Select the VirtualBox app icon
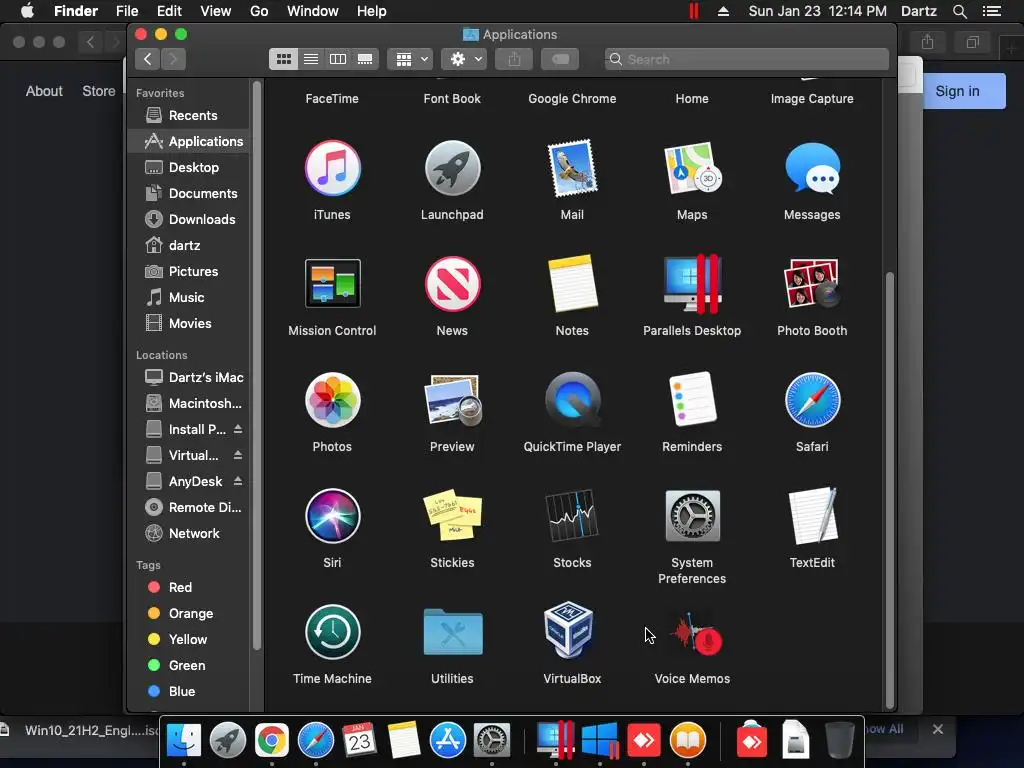Screen dimensions: 1024x768 pyautogui.click(x=569, y=630)
